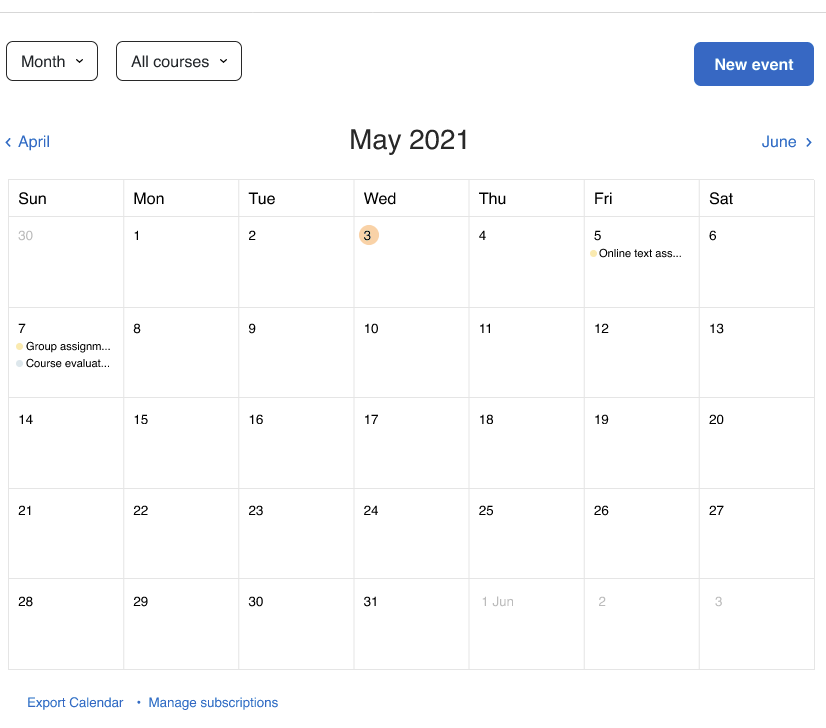Select day 20 in the calendar
The width and height of the screenshot is (826, 728).
click(716, 420)
